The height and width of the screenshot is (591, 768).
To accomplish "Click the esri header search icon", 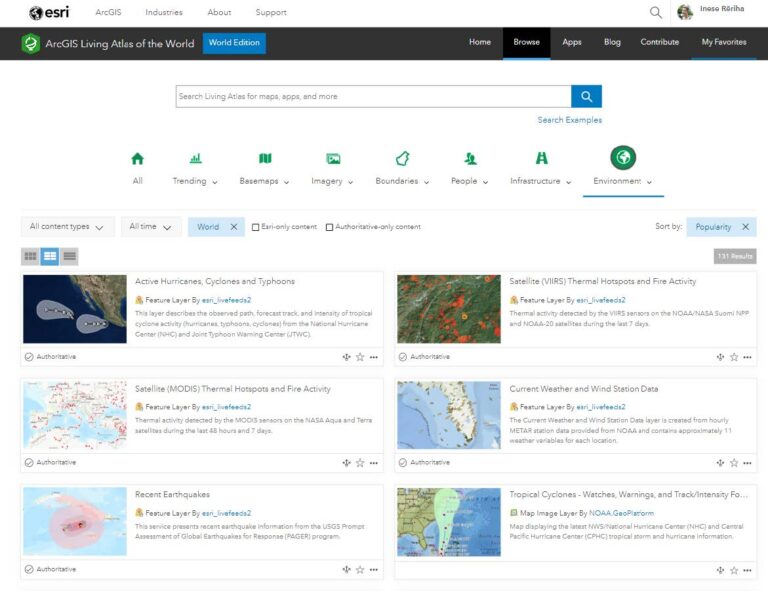I will pyautogui.click(x=656, y=13).
